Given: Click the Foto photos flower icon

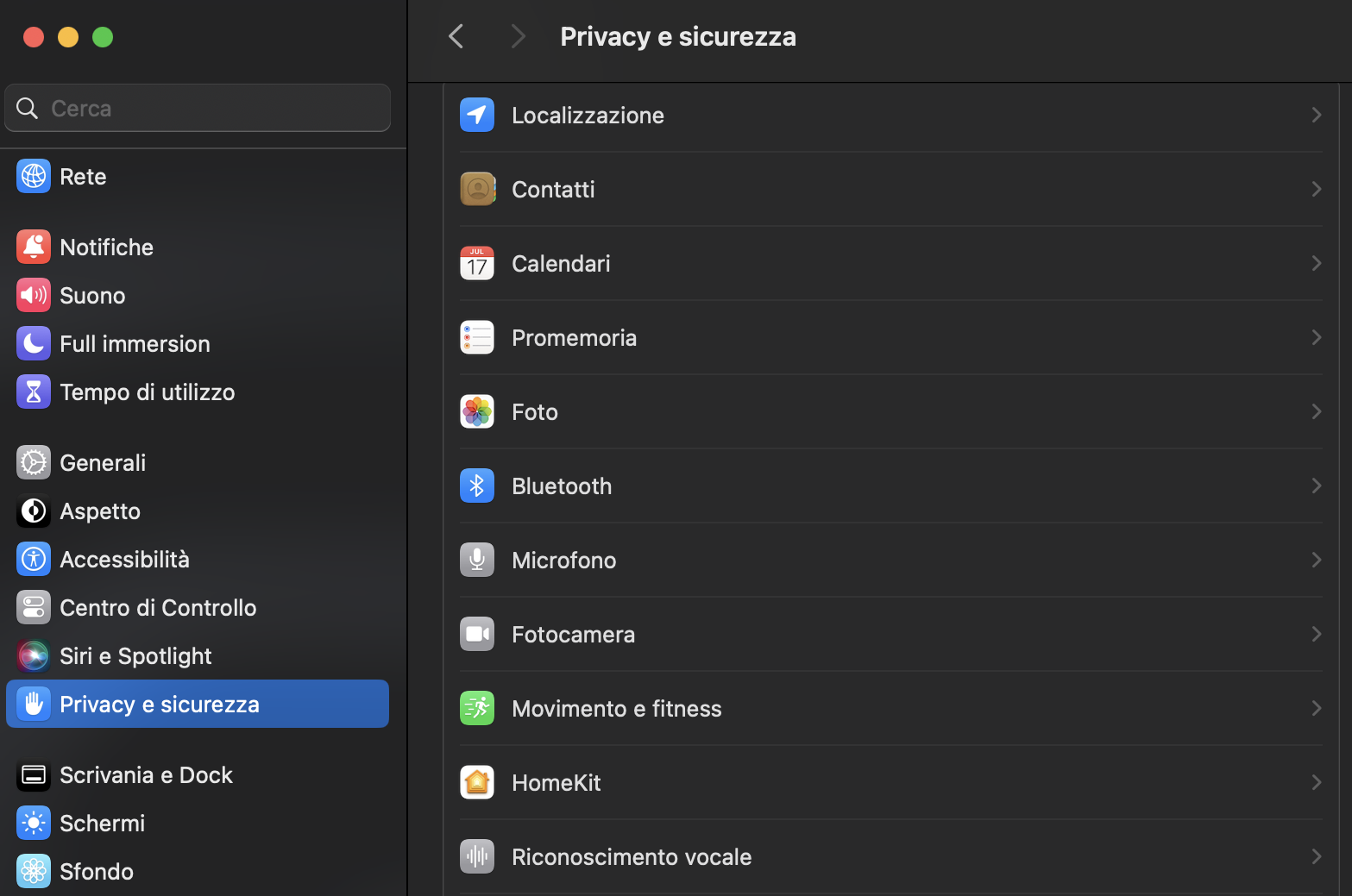Looking at the screenshot, I should [x=477, y=411].
